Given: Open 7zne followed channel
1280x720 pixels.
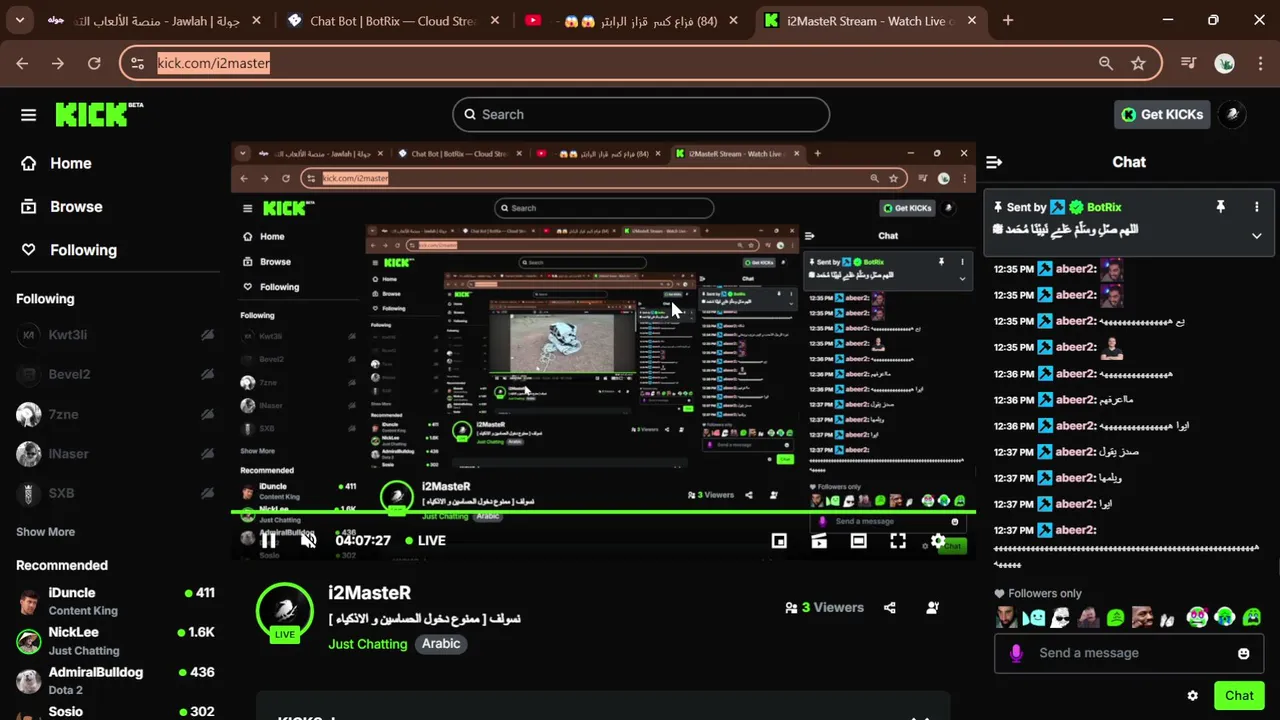Looking at the screenshot, I should pyautogui.click(x=115, y=414).
